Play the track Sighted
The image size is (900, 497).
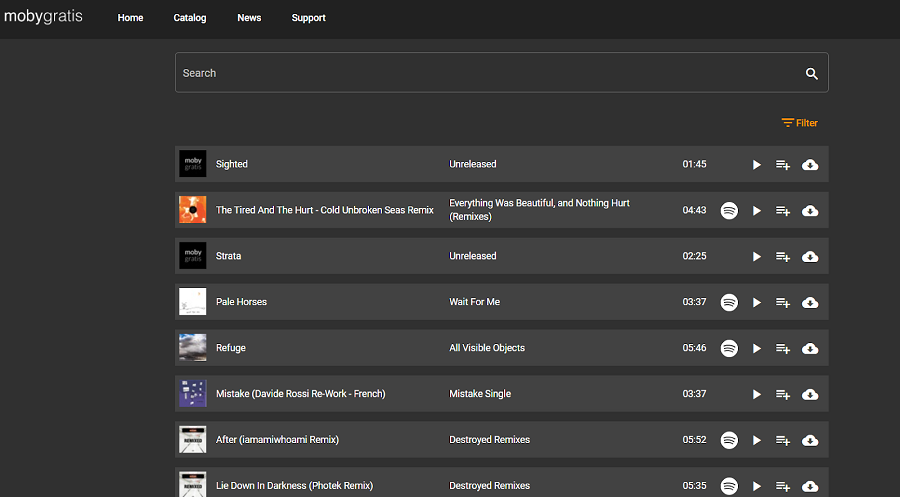756,165
